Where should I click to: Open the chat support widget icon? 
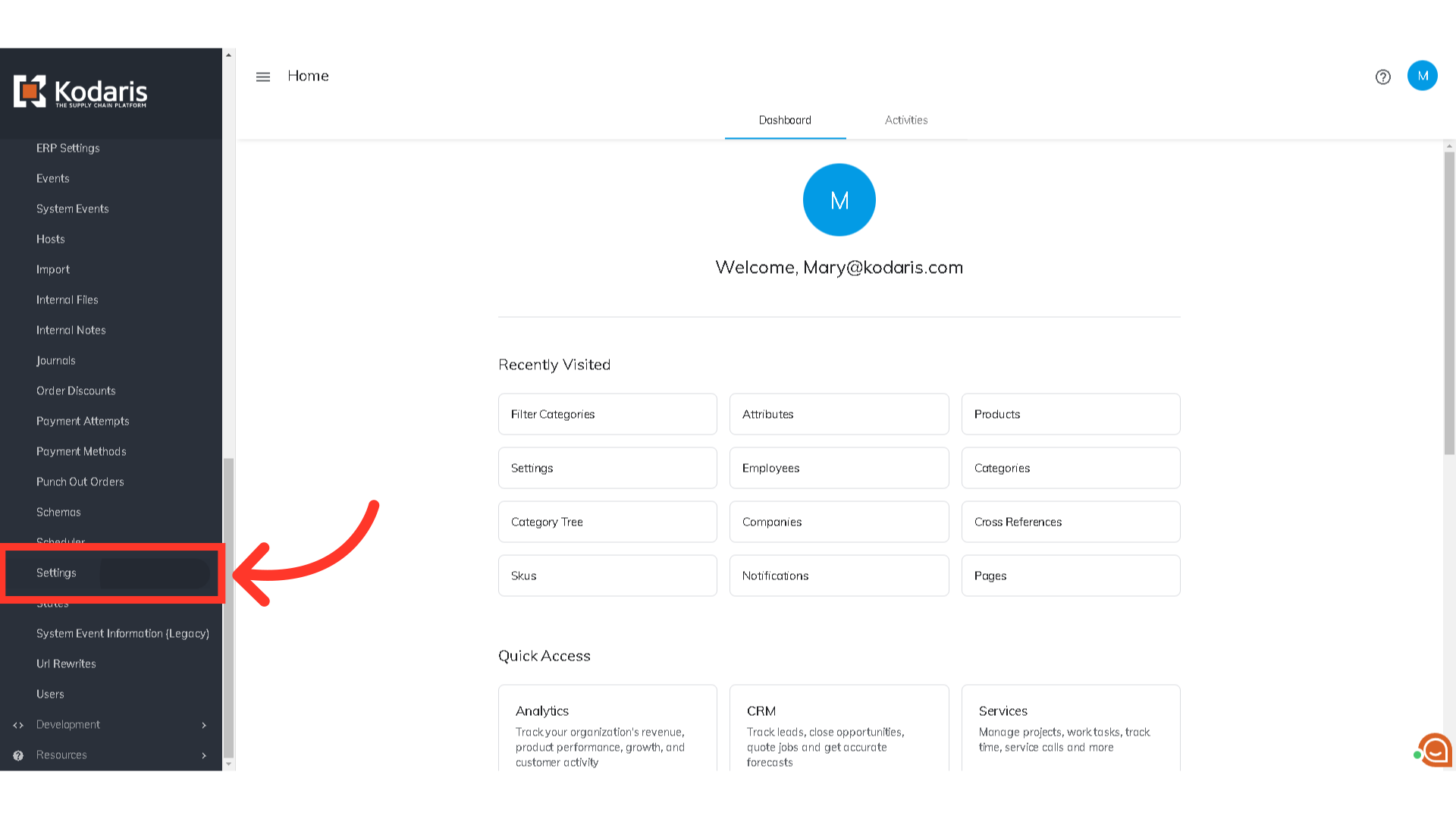click(x=1434, y=750)
